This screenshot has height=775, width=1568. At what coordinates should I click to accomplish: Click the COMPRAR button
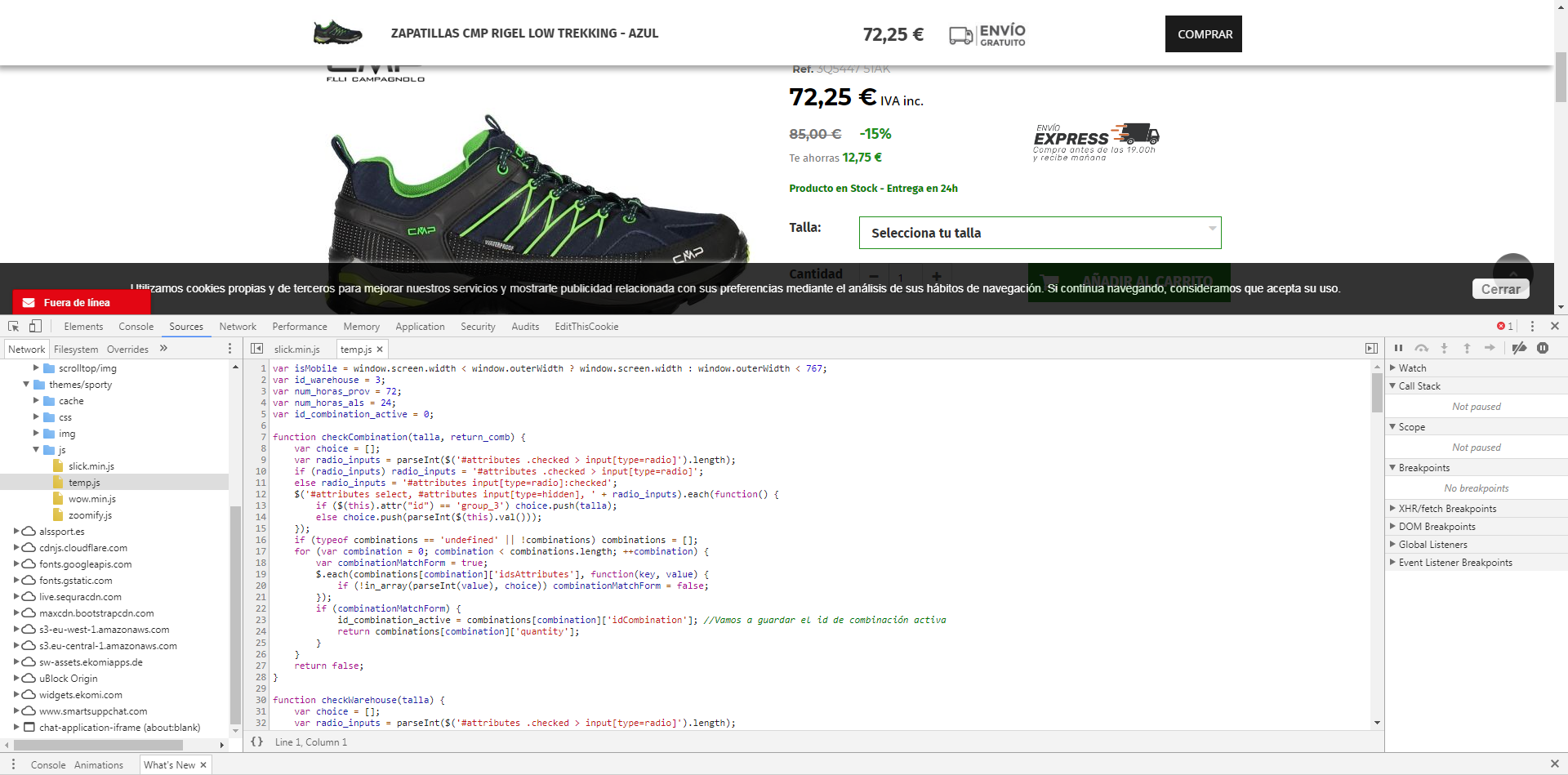click(1204, 34)
